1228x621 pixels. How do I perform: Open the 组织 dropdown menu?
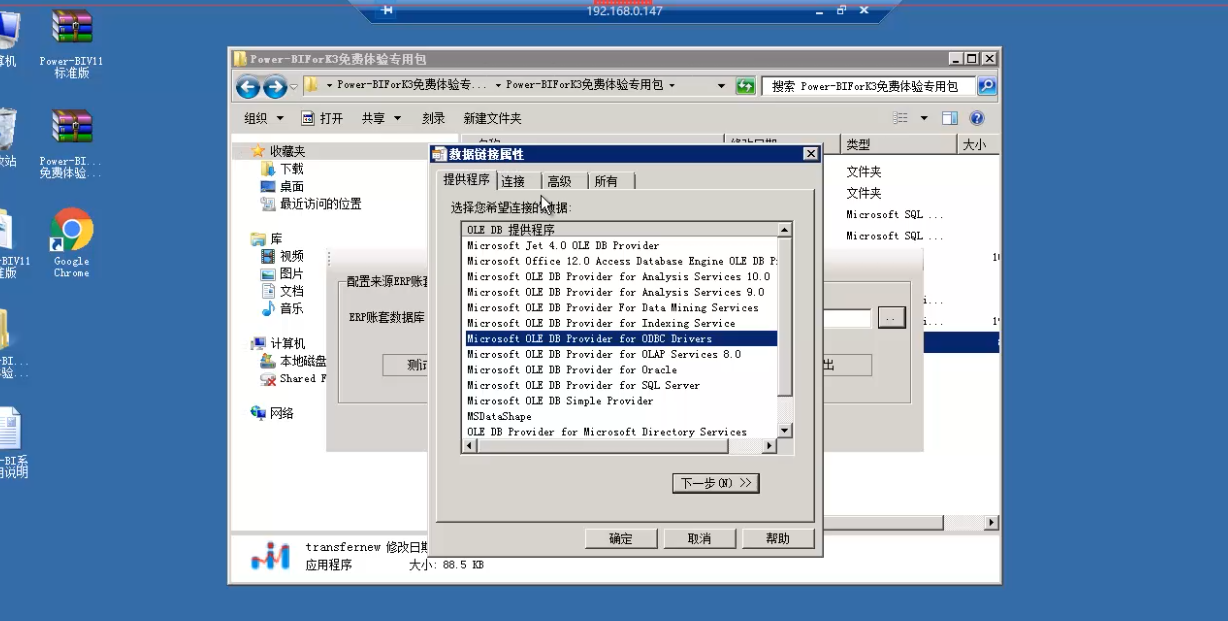click(263, 118)
